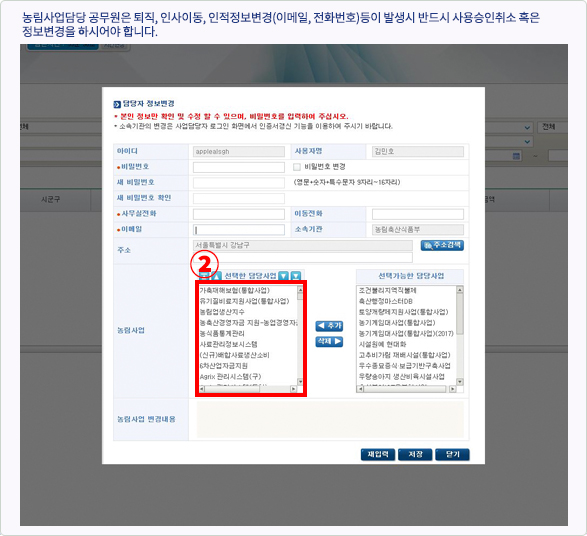Expand the lower dropdown chevron in the background page

[527, 142]
